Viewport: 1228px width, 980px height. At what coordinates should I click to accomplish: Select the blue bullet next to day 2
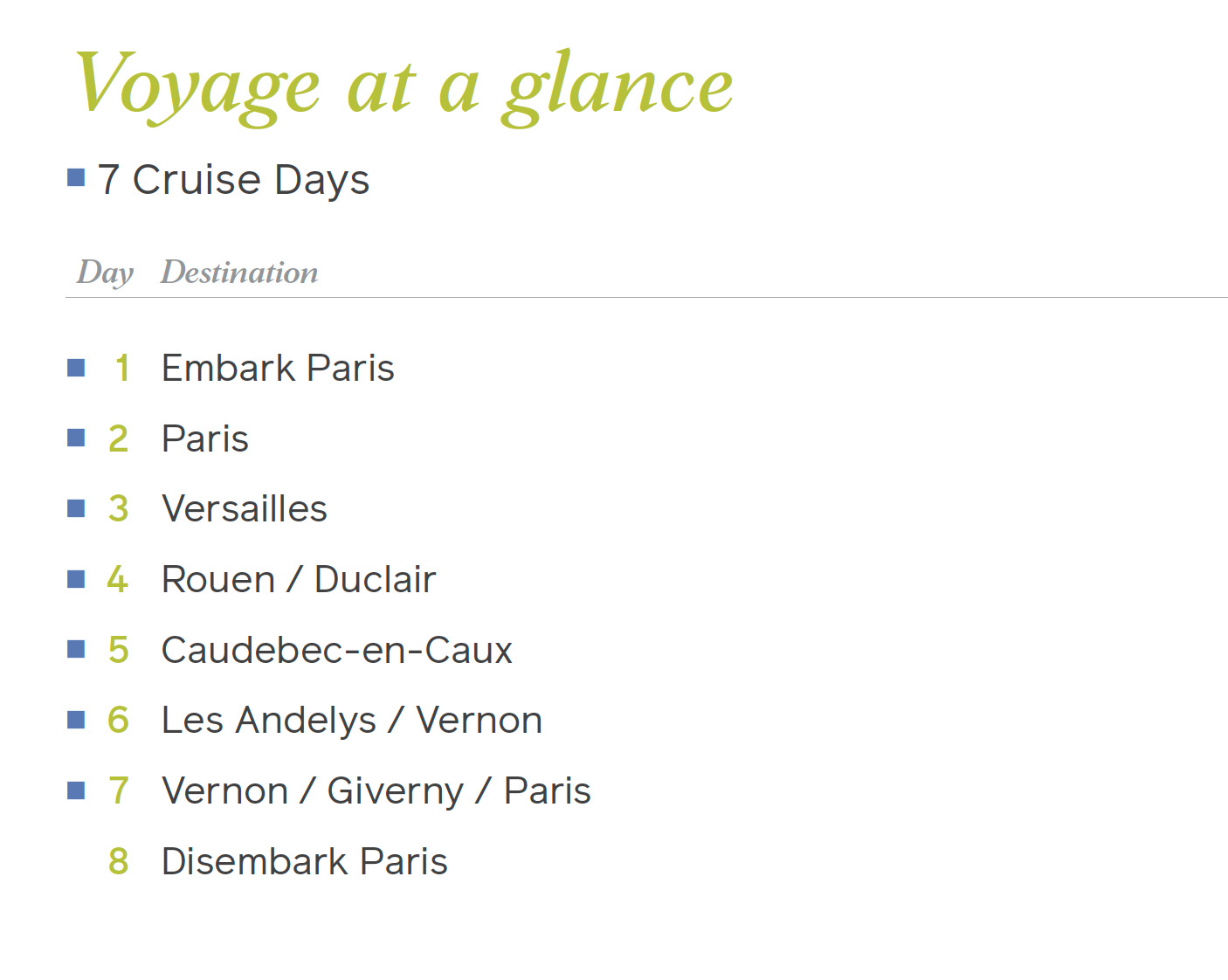[76, 438]
